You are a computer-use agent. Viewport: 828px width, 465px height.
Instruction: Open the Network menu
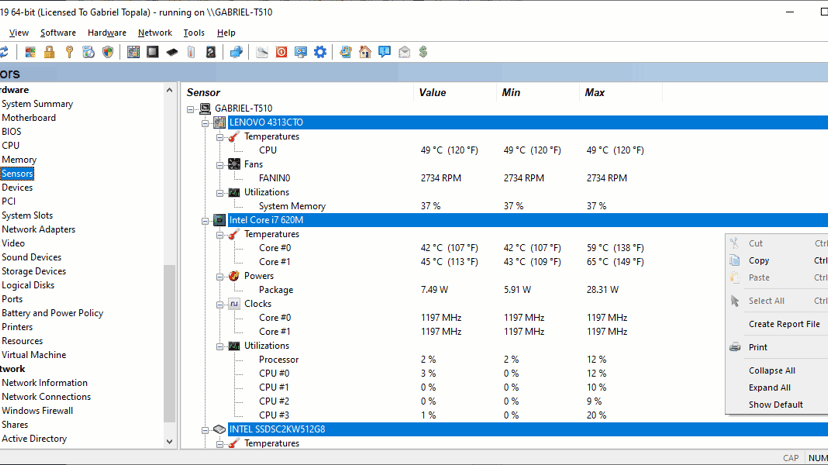[155, 33]
